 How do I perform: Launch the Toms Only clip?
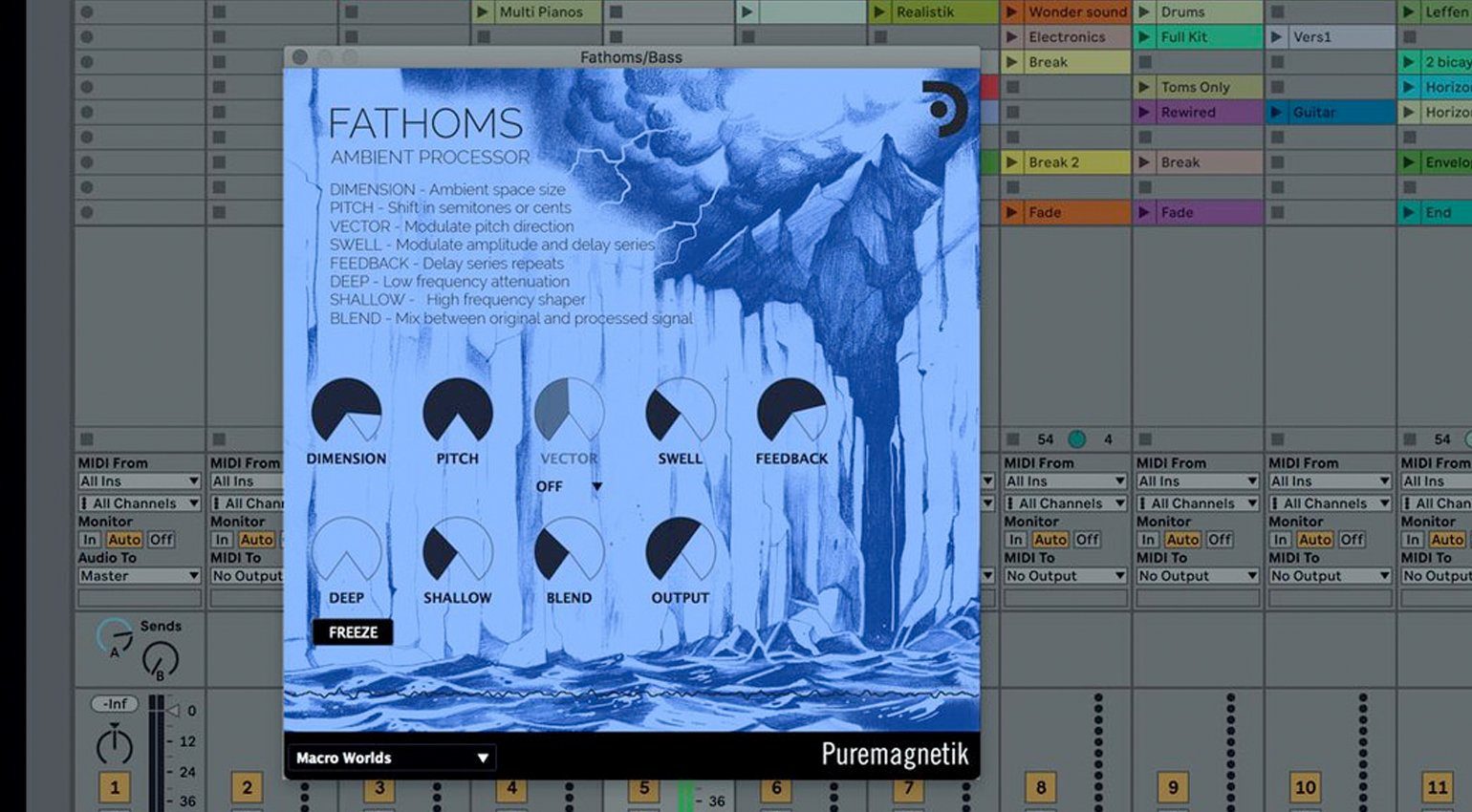tap(1144, 87)
